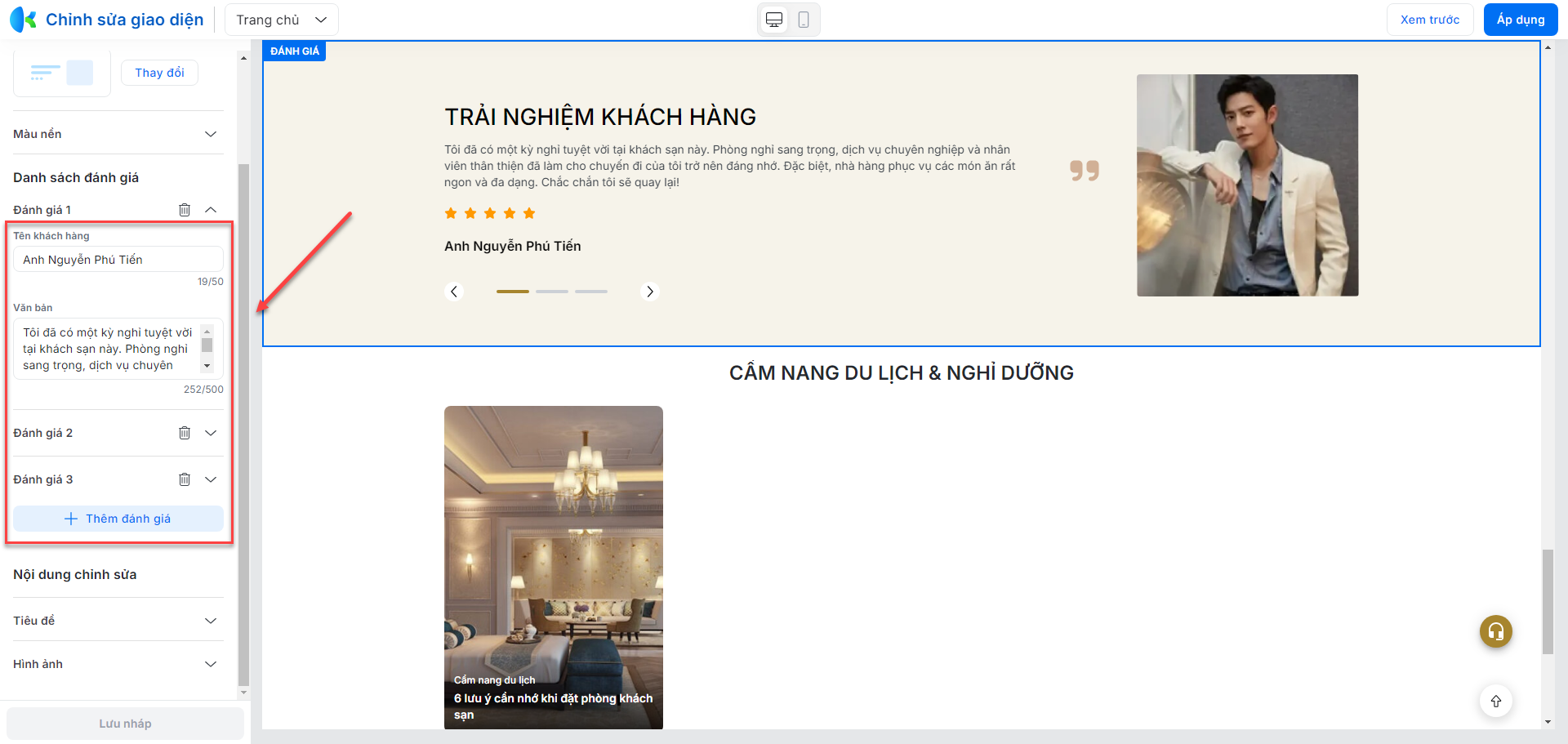
Task: Click the scroll-to-top arrow button
Action: (1496, 701)
